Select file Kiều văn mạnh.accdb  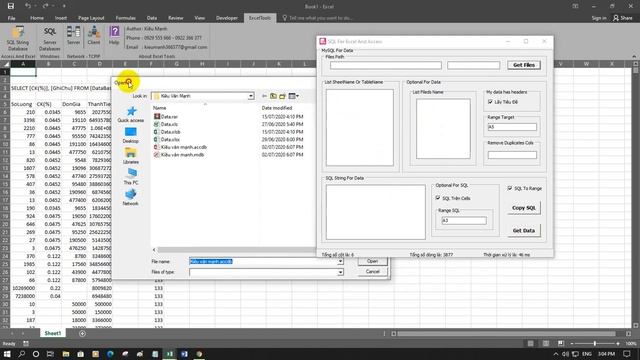[x=180, y=147]
